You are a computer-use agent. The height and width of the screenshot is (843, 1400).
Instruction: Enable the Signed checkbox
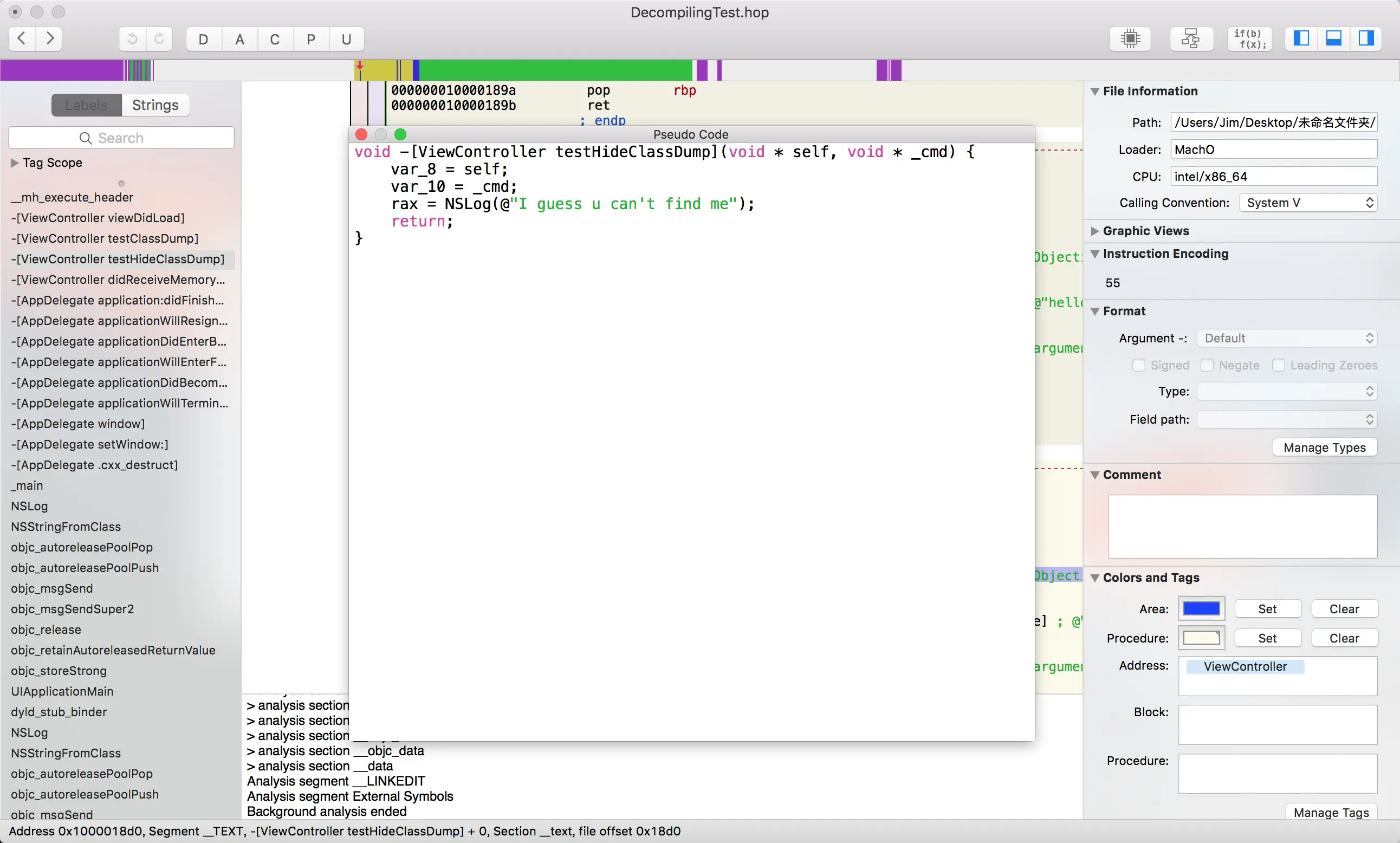1138,365
